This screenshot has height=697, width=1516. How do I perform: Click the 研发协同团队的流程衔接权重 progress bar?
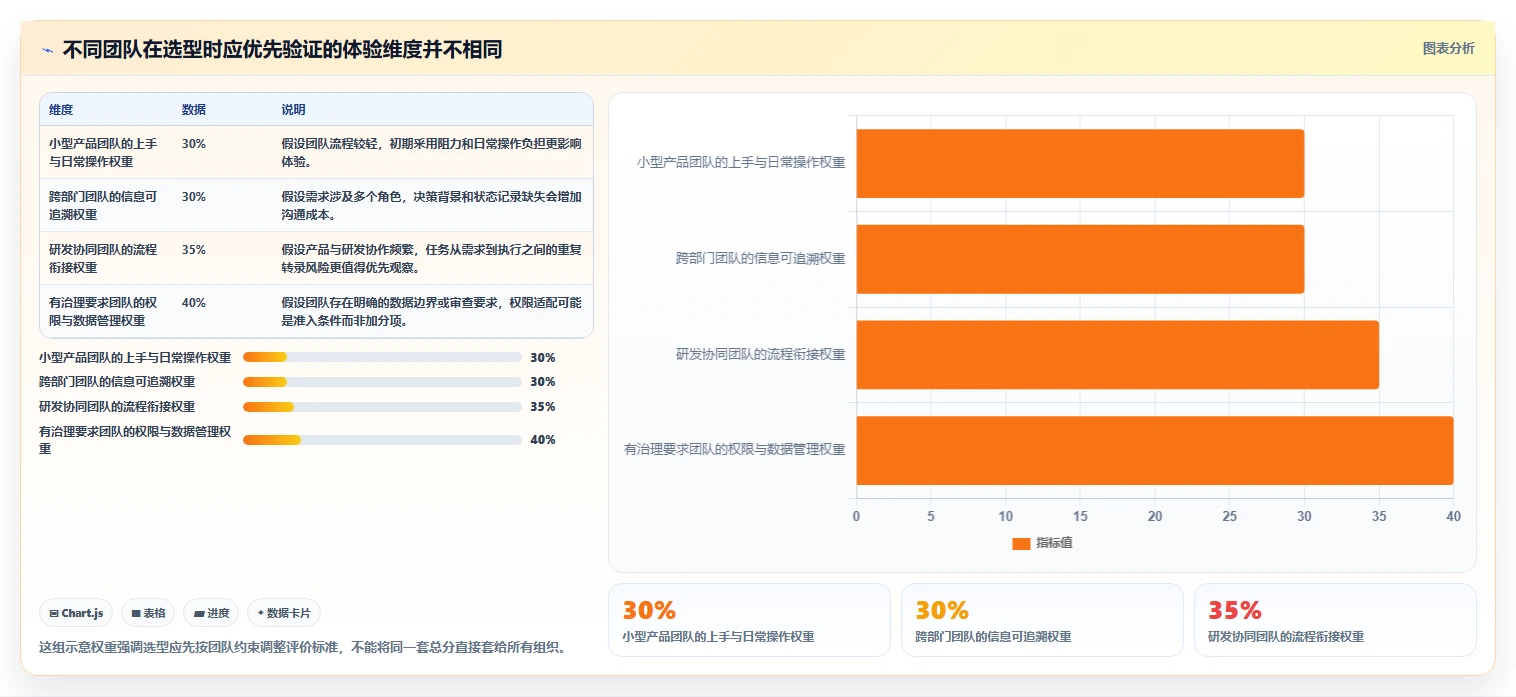click(x=382, y=407)
